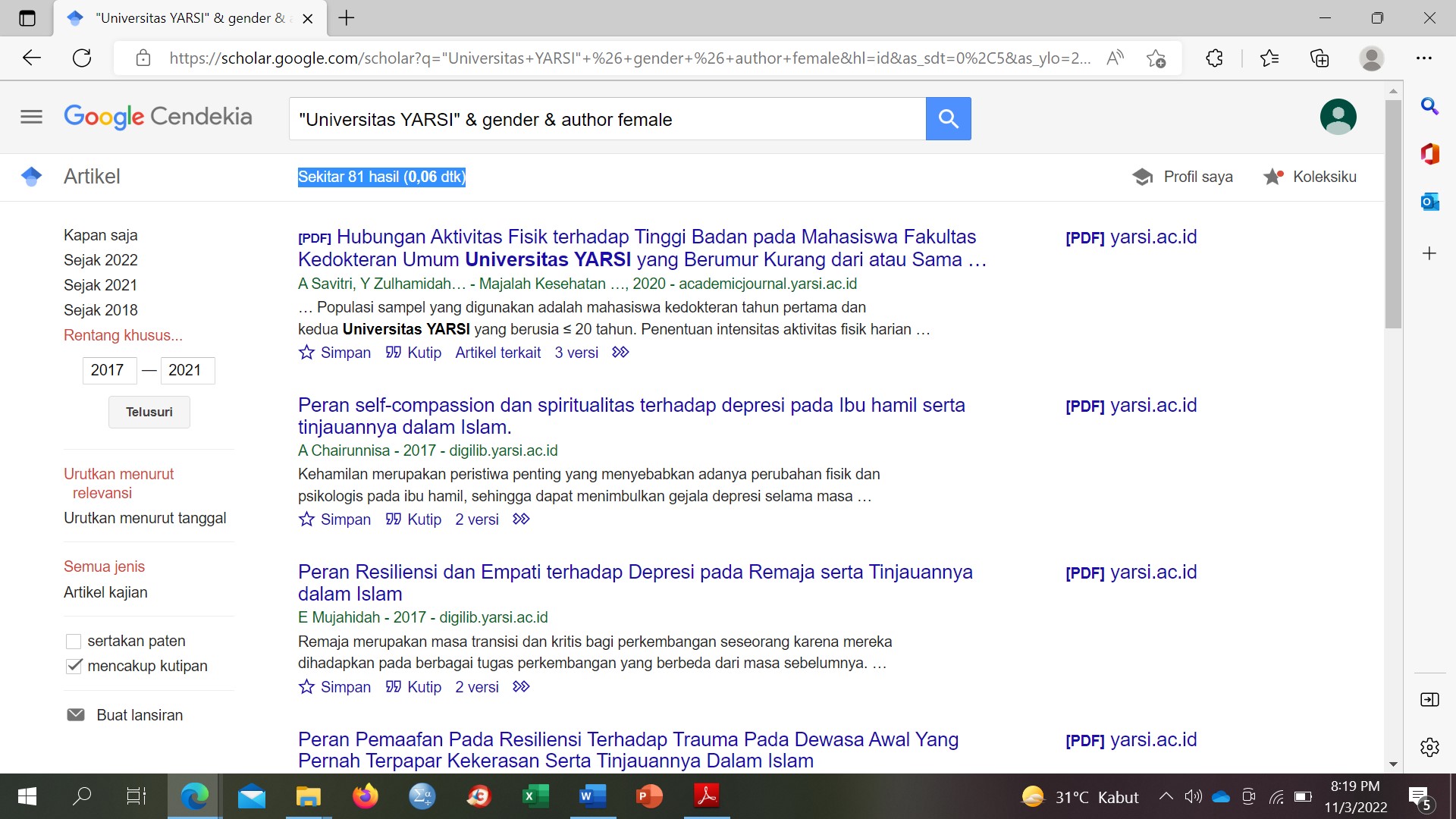Open 3 versi link of first result
Image resolution: width=1456 pixels, height=819 pixels.
point(576,353)
